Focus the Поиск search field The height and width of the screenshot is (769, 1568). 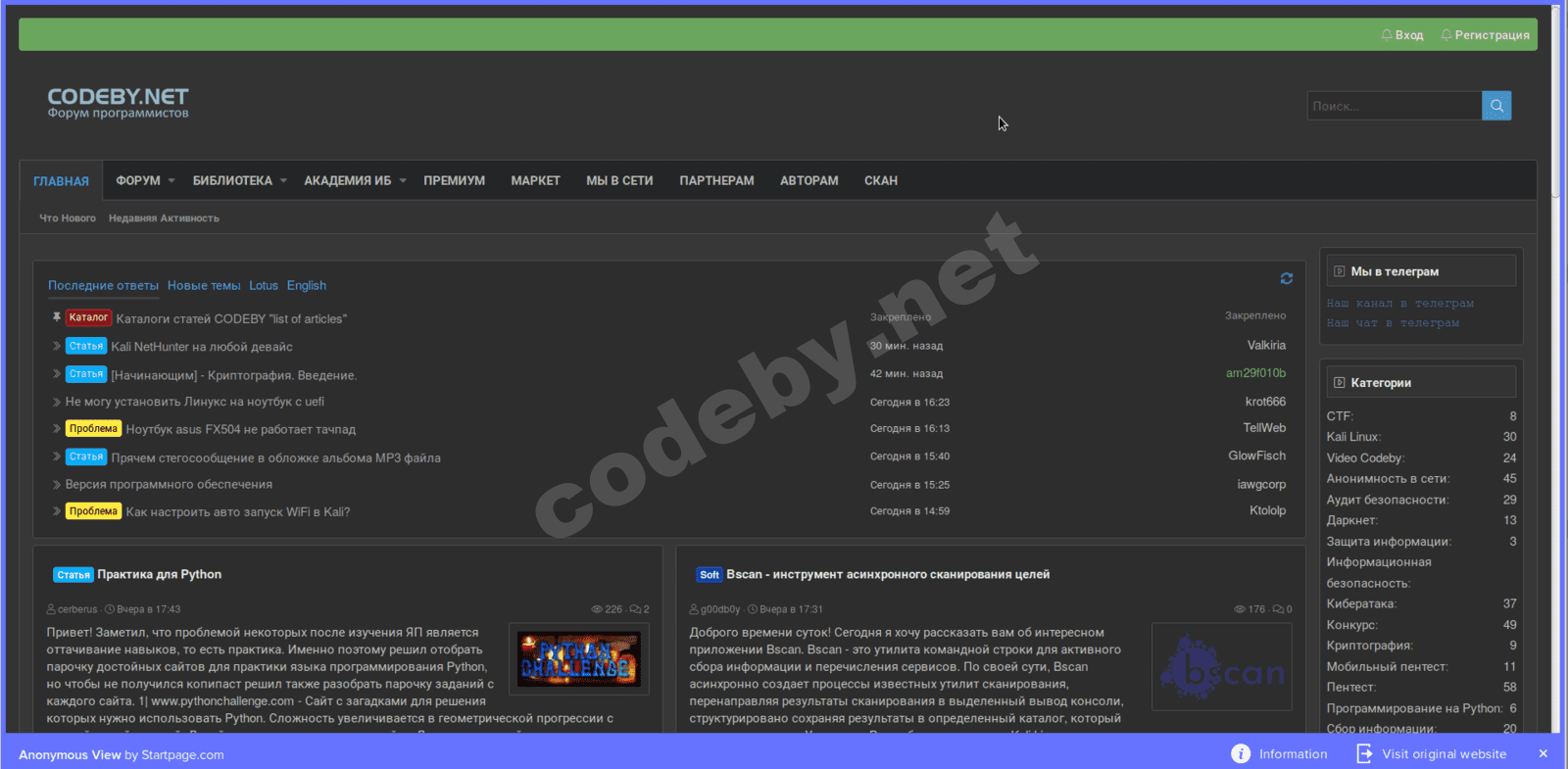[x=1395, y=106]
